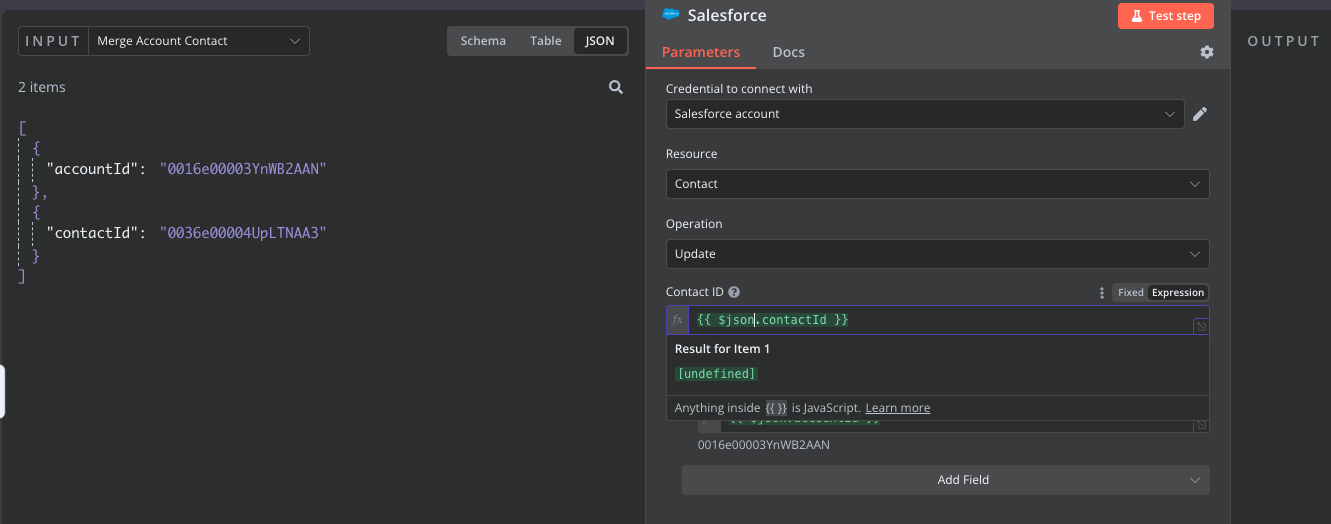Open node settings gear icon

1207,52
